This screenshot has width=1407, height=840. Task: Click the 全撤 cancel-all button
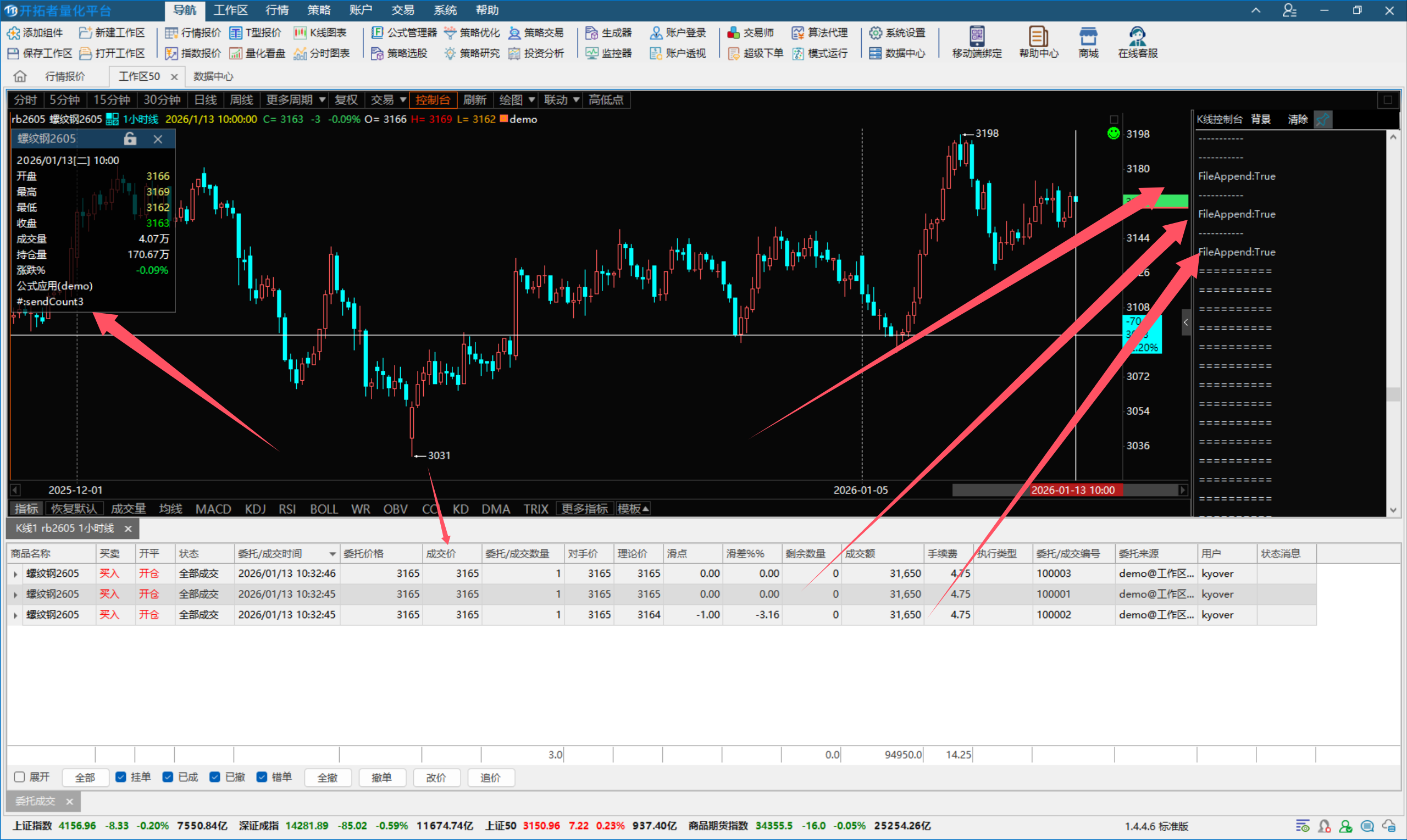tap(327, 778)
